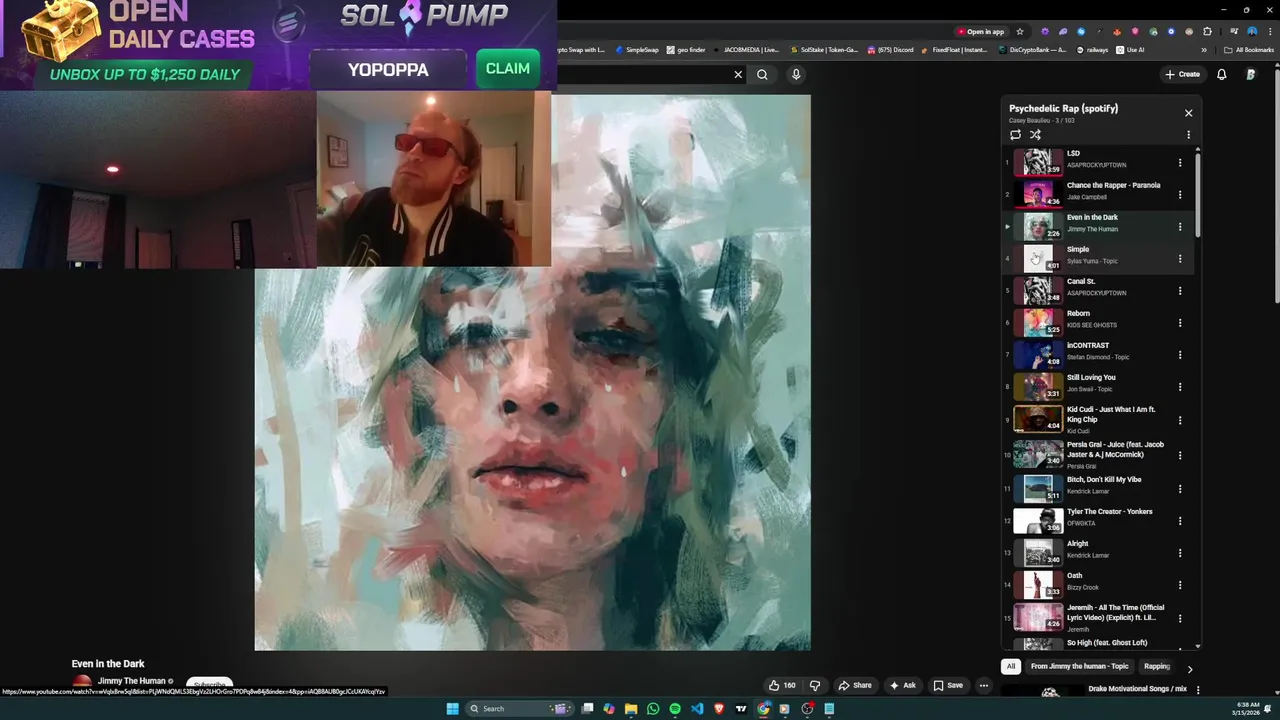The height and width of the screenshot is (720, 1280).
Task: Select Bitch, Don't Kill My Vibe
Action: coord(1097,488)
